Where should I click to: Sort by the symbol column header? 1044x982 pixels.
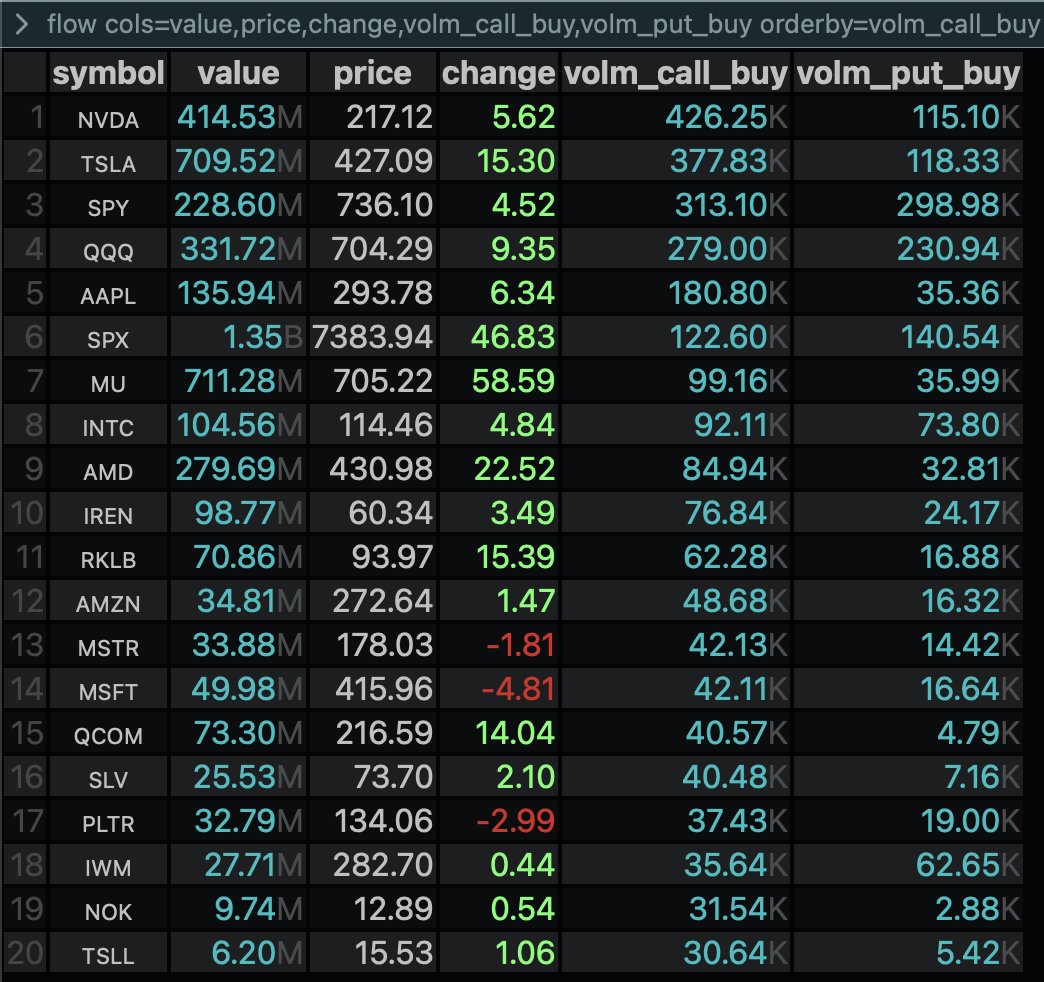[x=108, y=73]
